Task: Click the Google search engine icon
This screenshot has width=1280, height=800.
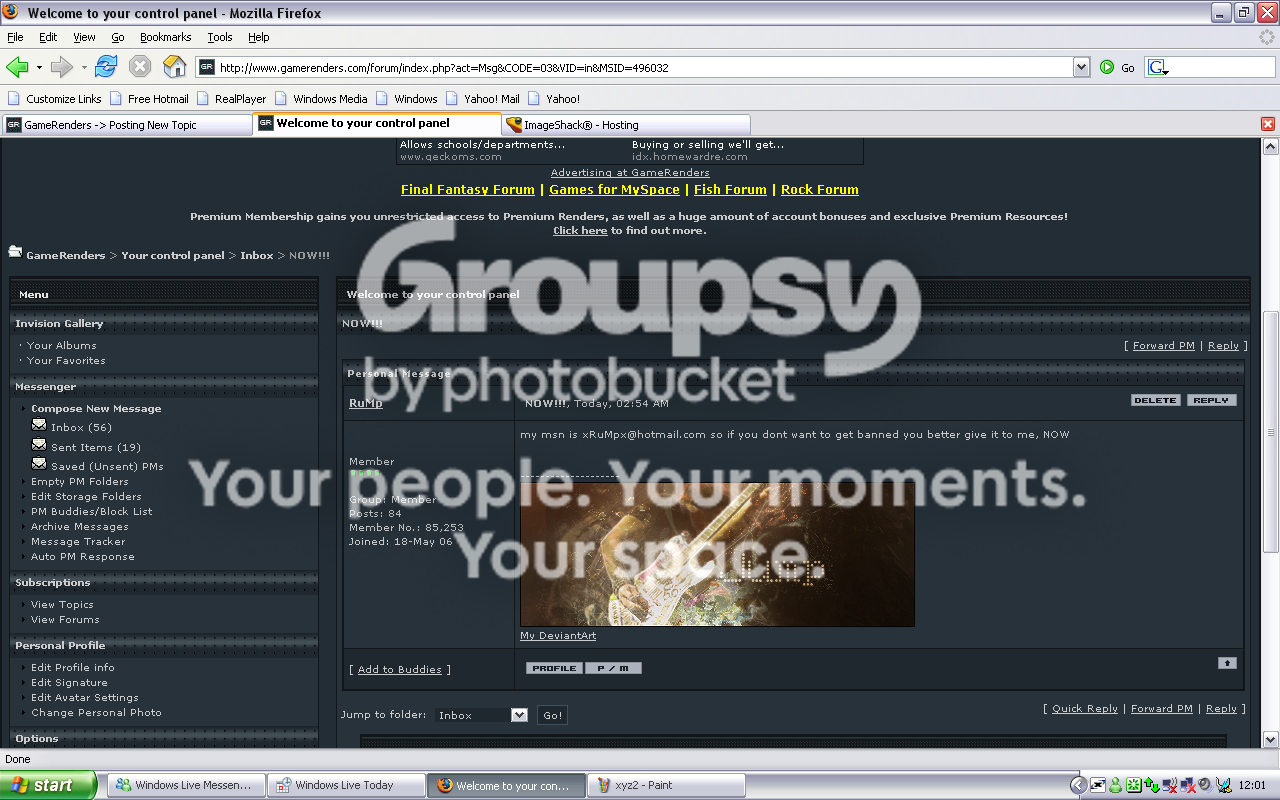Action: tap(1157, 67)
